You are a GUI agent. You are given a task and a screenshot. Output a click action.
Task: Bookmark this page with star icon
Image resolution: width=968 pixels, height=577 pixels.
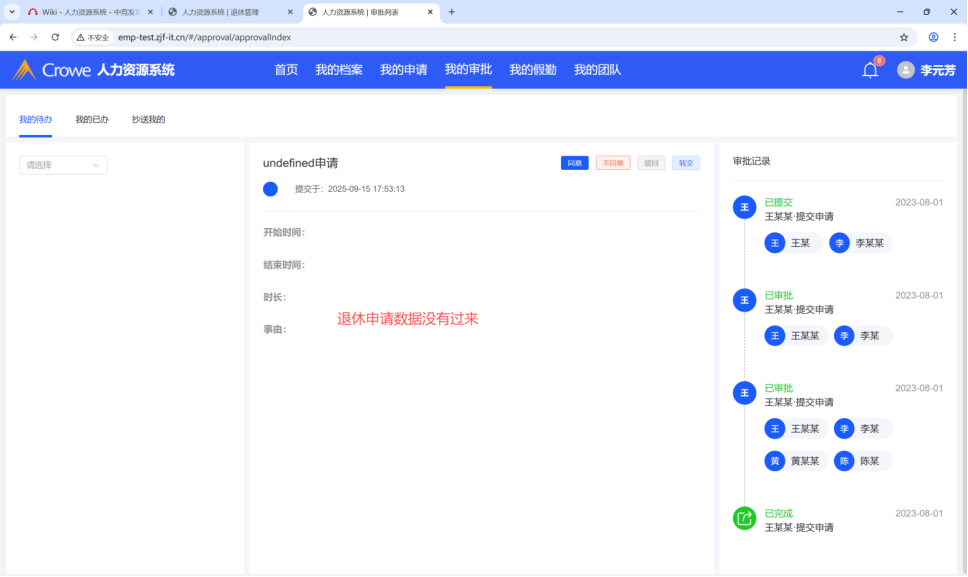904,37
